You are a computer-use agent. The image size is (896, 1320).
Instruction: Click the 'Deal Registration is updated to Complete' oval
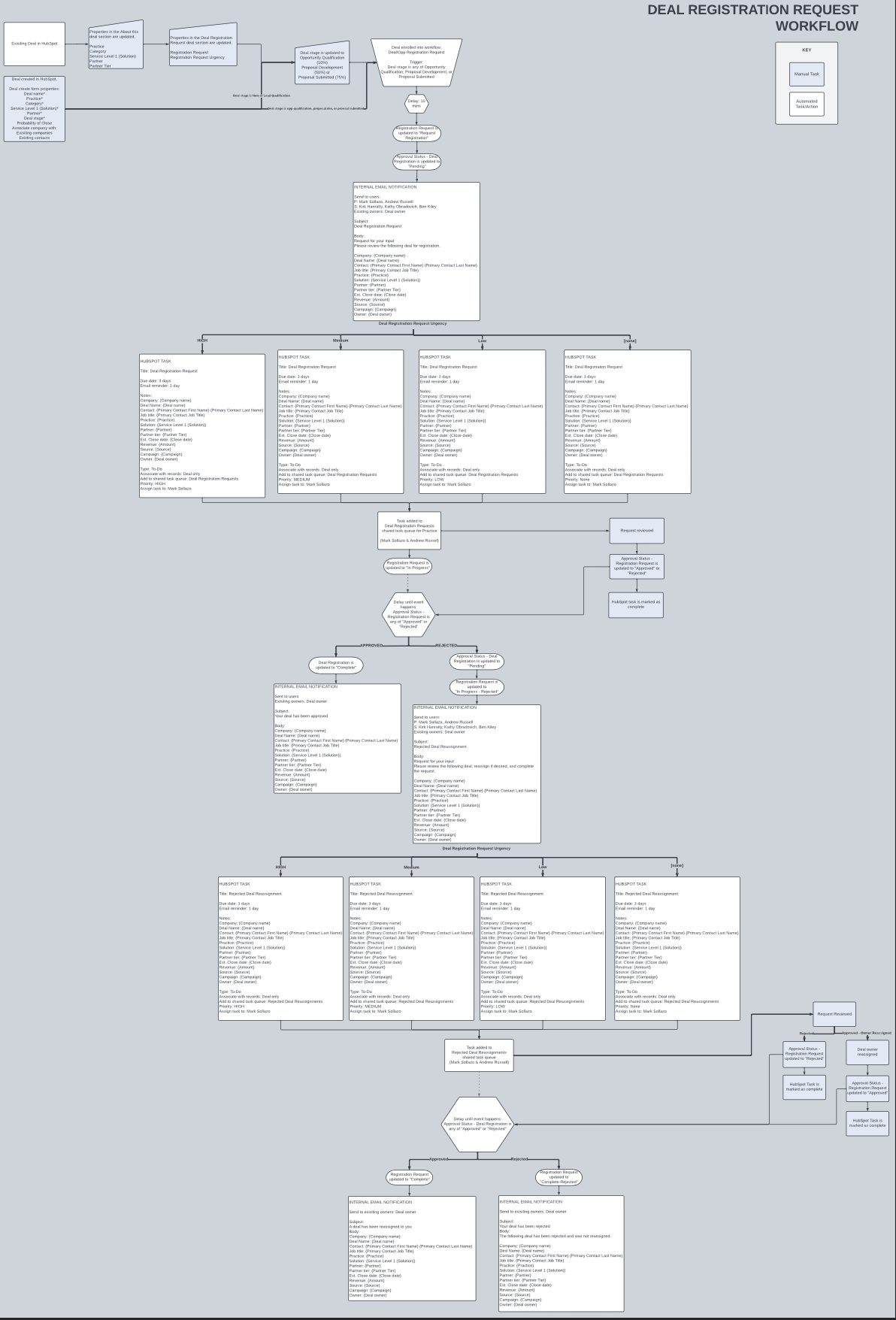click(335, 665)
